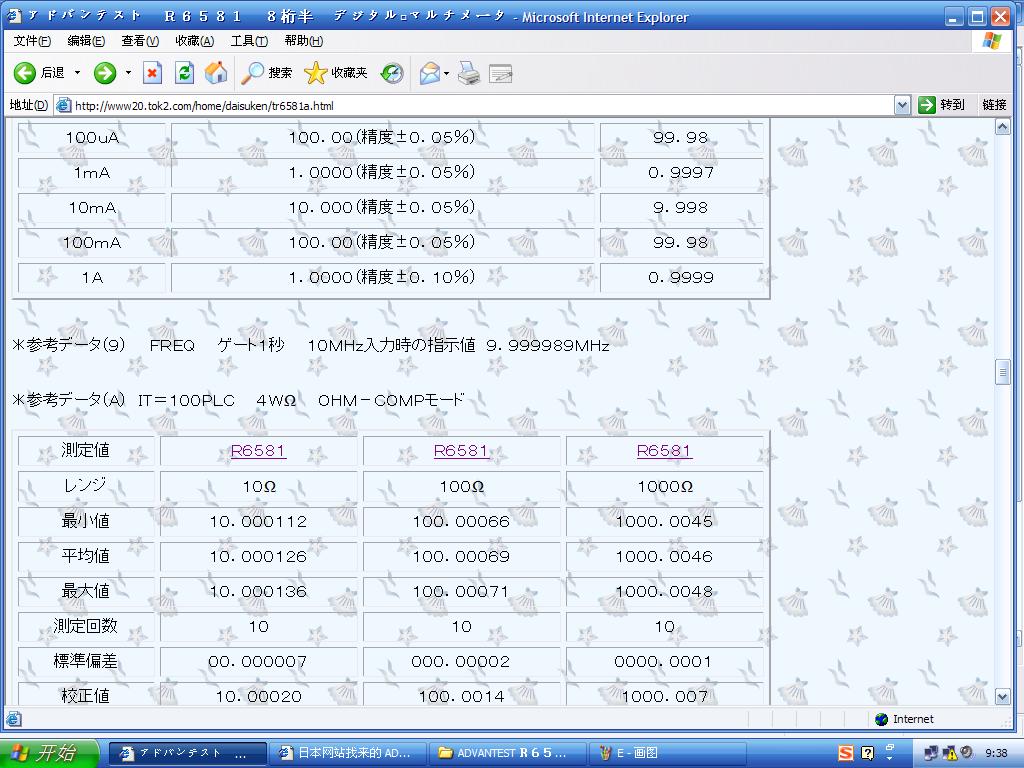The width and height of the screenshot is (1024, 768).
Task: Select the 1000.0046 average value cell
Action: pos(665,556)
